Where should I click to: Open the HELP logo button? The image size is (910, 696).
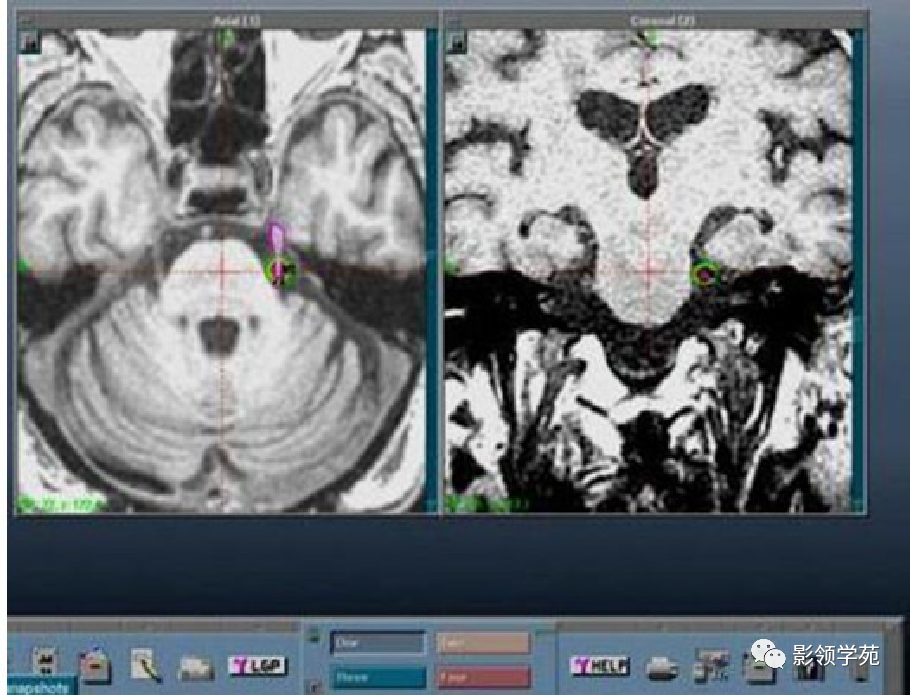[x=600, y=666]
